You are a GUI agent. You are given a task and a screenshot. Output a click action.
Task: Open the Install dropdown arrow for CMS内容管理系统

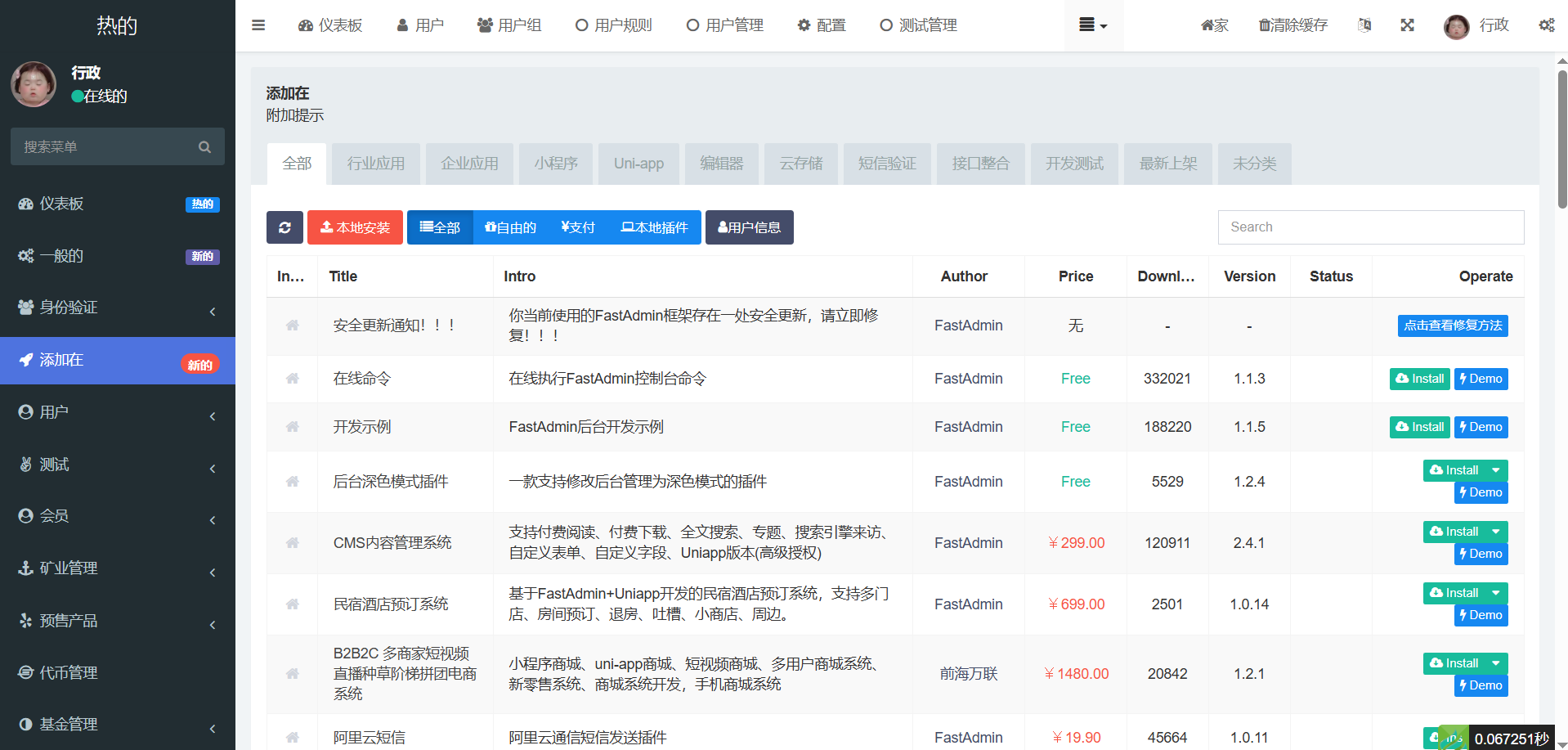pos(1496,532)
